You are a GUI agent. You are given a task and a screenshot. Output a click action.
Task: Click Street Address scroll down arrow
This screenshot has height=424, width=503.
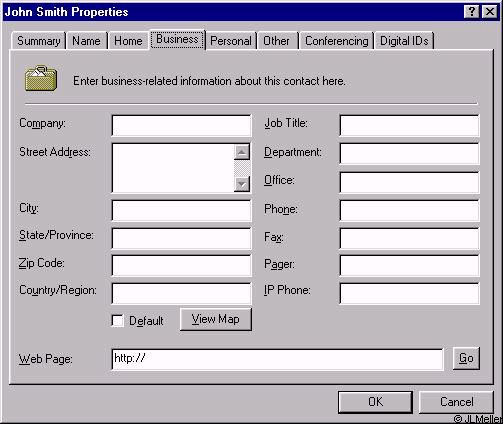(242, 184)
